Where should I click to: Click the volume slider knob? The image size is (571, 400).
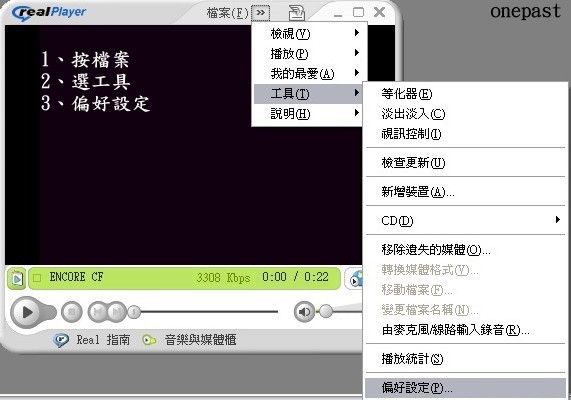pos(326,311)
